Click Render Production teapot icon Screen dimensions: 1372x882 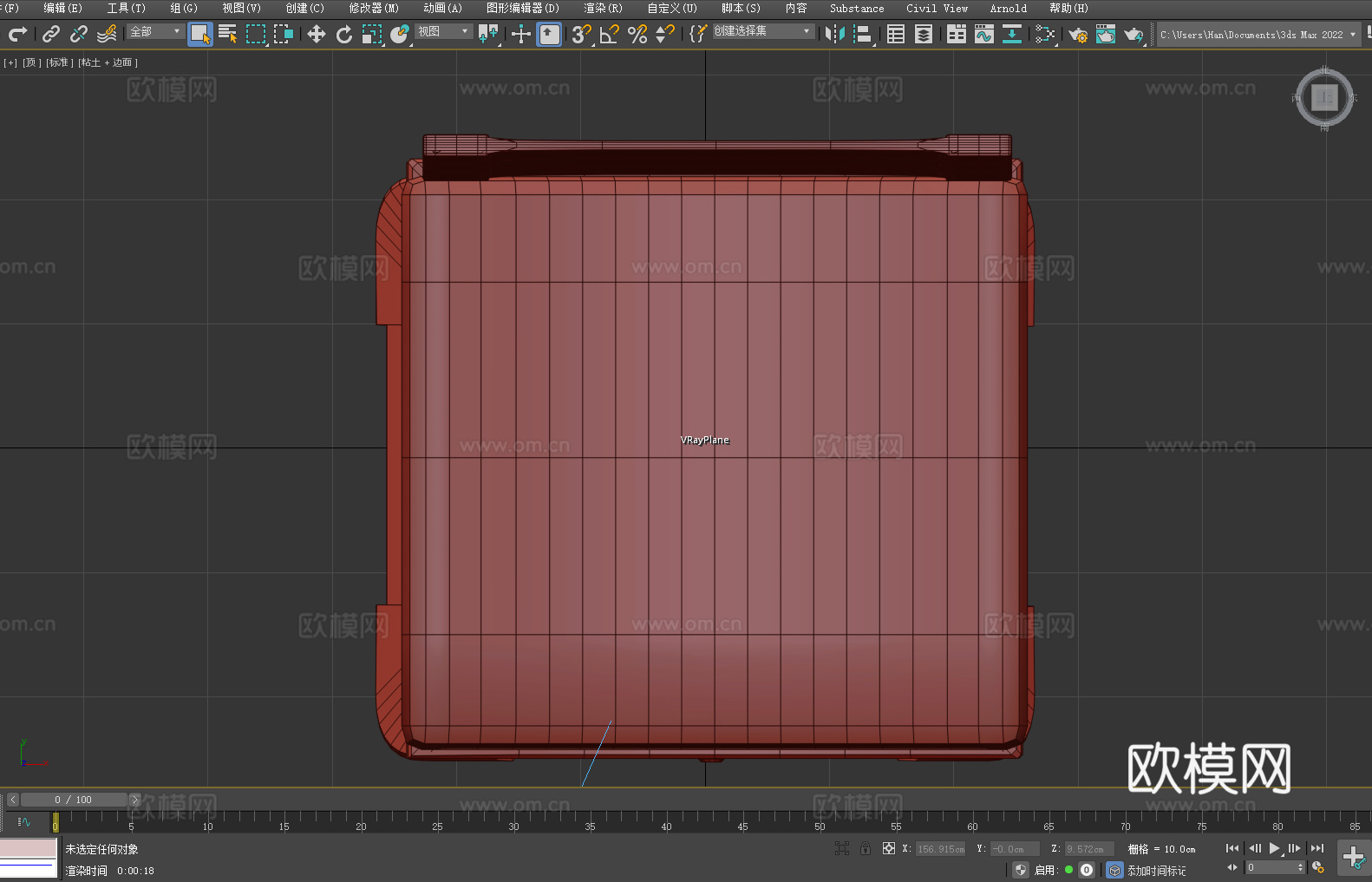point(1134,35)
